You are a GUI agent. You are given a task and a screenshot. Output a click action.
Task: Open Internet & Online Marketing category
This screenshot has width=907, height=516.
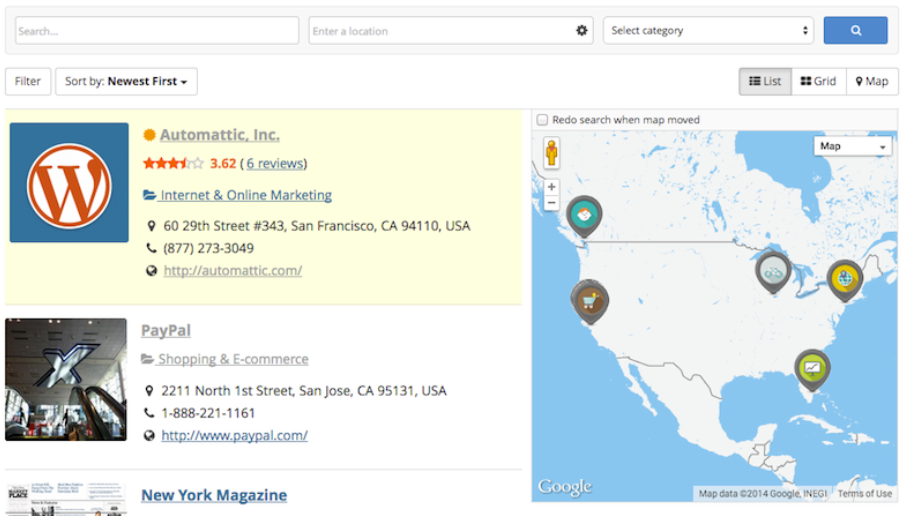pos(246,196)
